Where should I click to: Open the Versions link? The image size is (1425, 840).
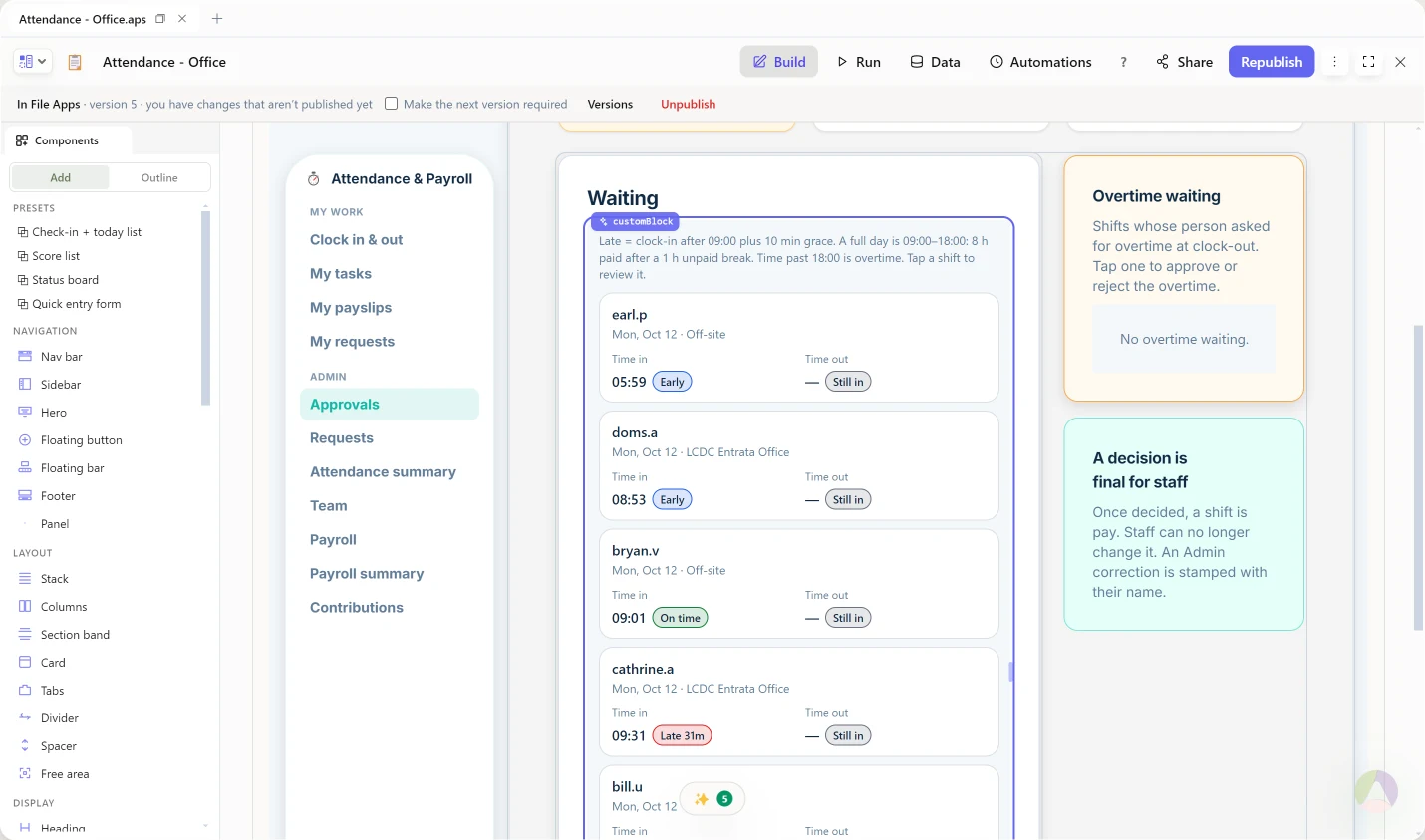click(x=610, y=104)
